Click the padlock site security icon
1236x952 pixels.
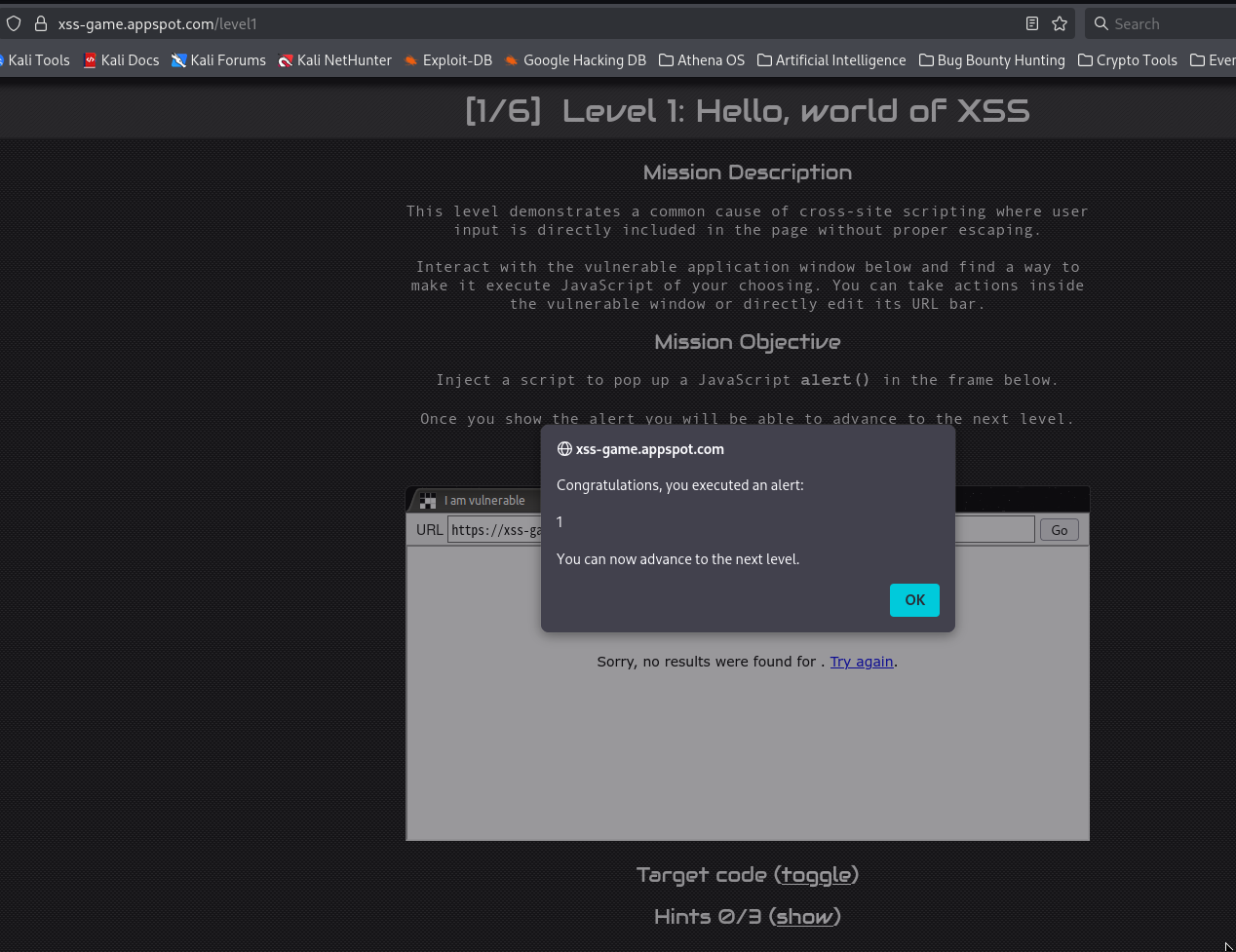41,23
